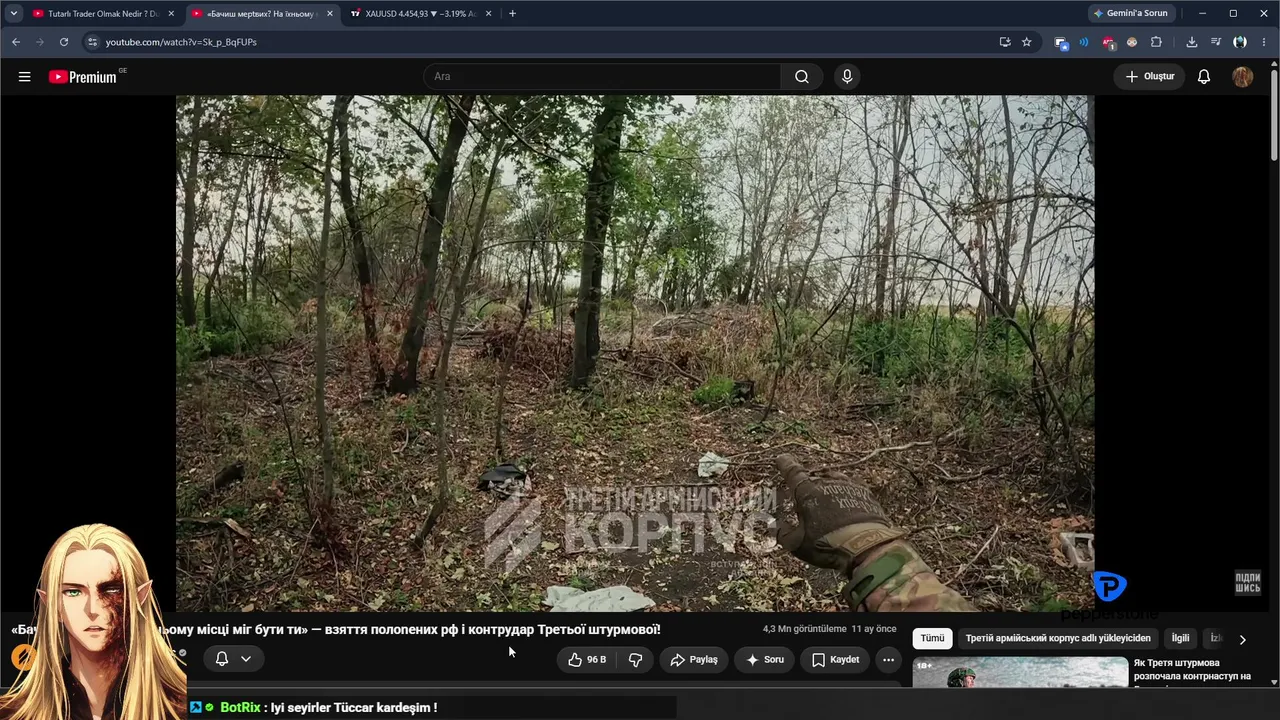Close the Tutarlı Trader browser tab
Image resolution: width=1280 pixels, height=720 pixels.
pyautogui.click(x=171, y=14)
